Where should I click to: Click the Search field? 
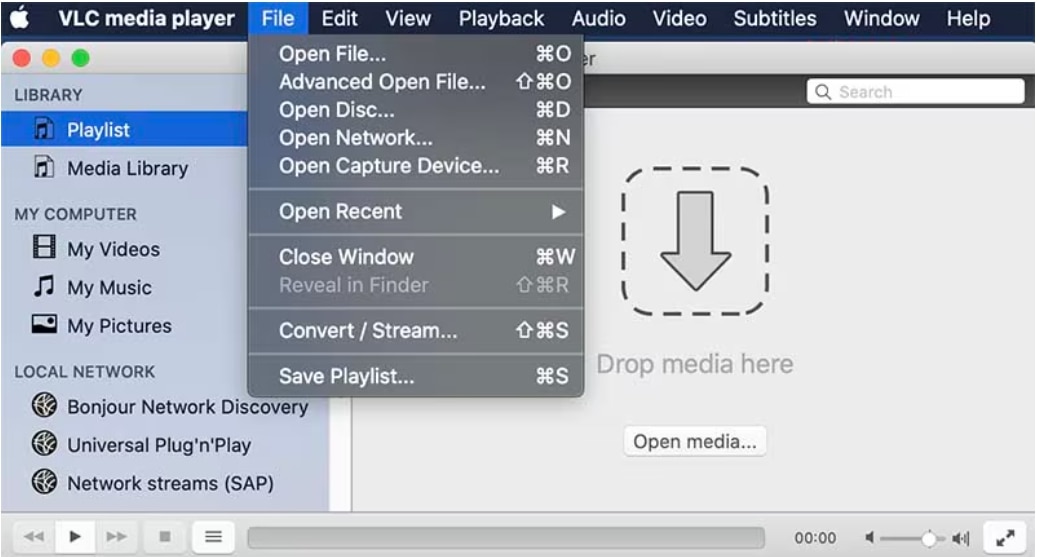tap(915, 92)
